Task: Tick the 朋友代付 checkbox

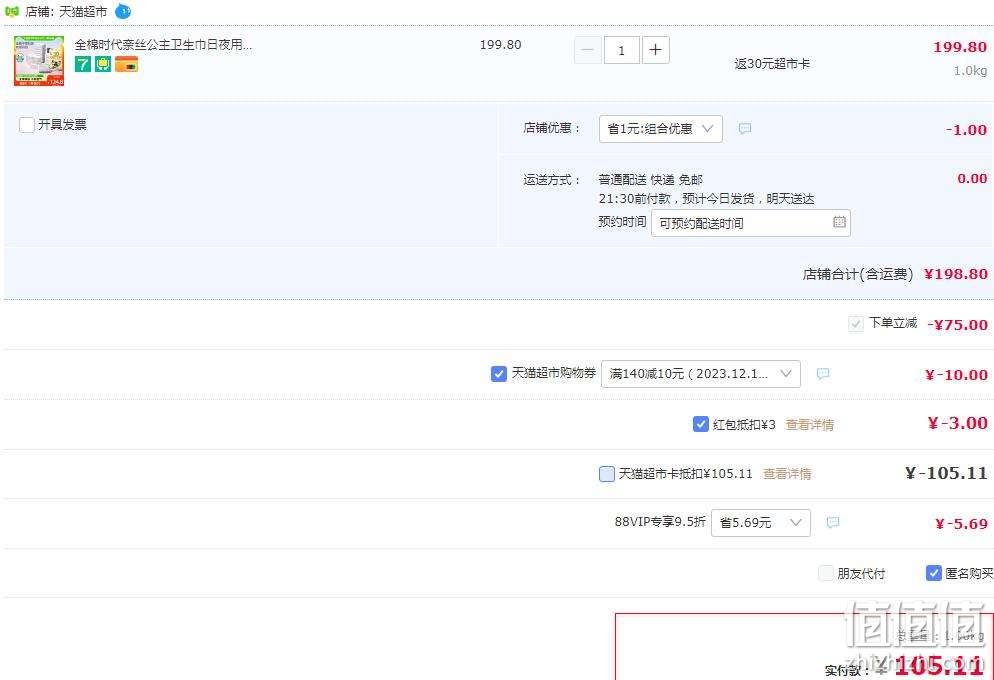Action: 825,574
